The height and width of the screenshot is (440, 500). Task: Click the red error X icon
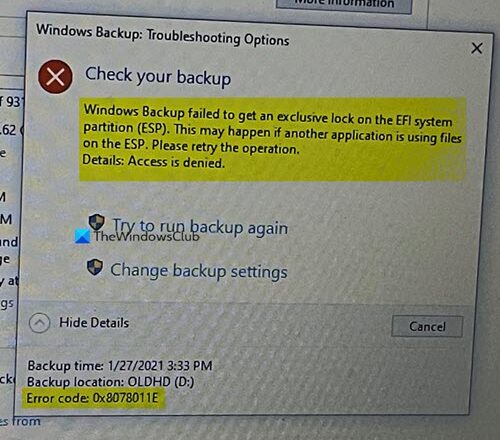pos(55,77)
